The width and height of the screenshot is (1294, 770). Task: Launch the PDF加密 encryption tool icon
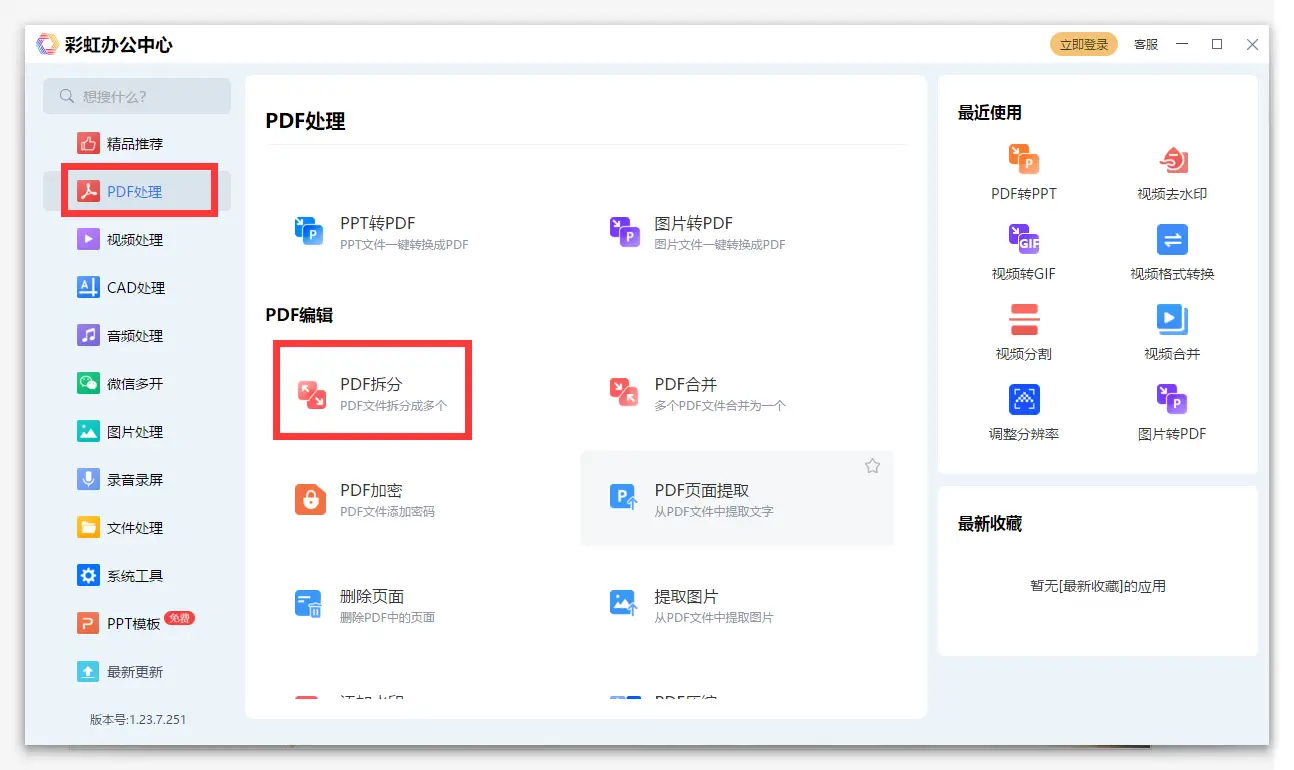310,499
